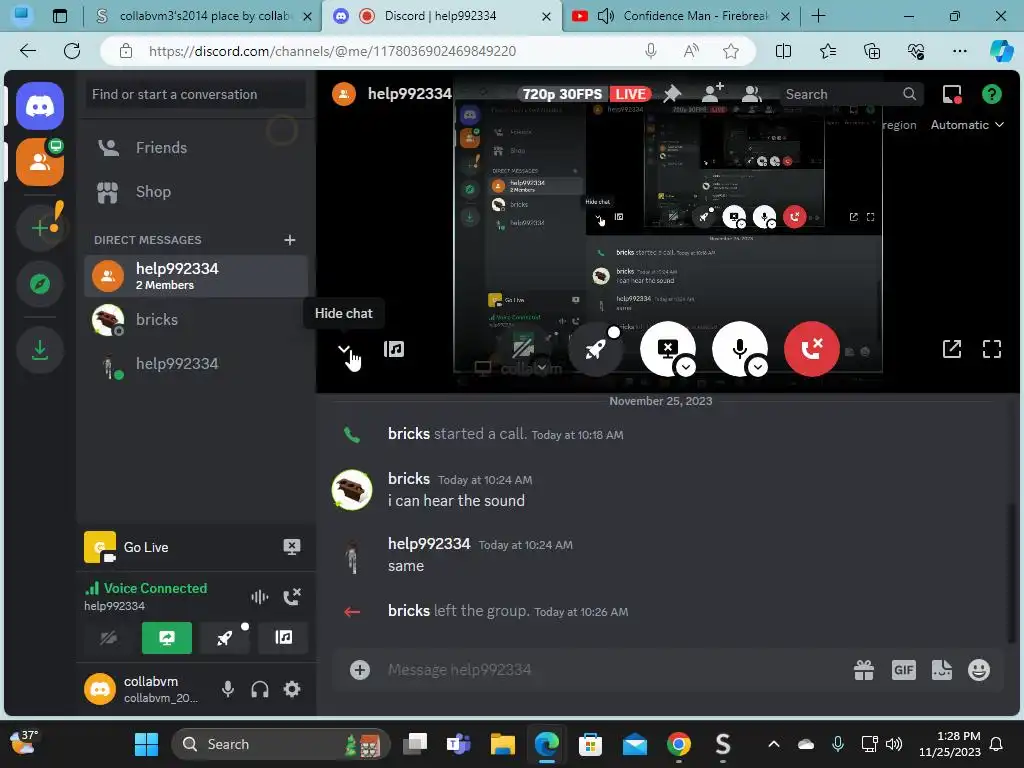Disconnect from voice in Voice Connected panel
Image resolution: width=1024 pixels, height=768 pixels.
click(x=291, y=596)
